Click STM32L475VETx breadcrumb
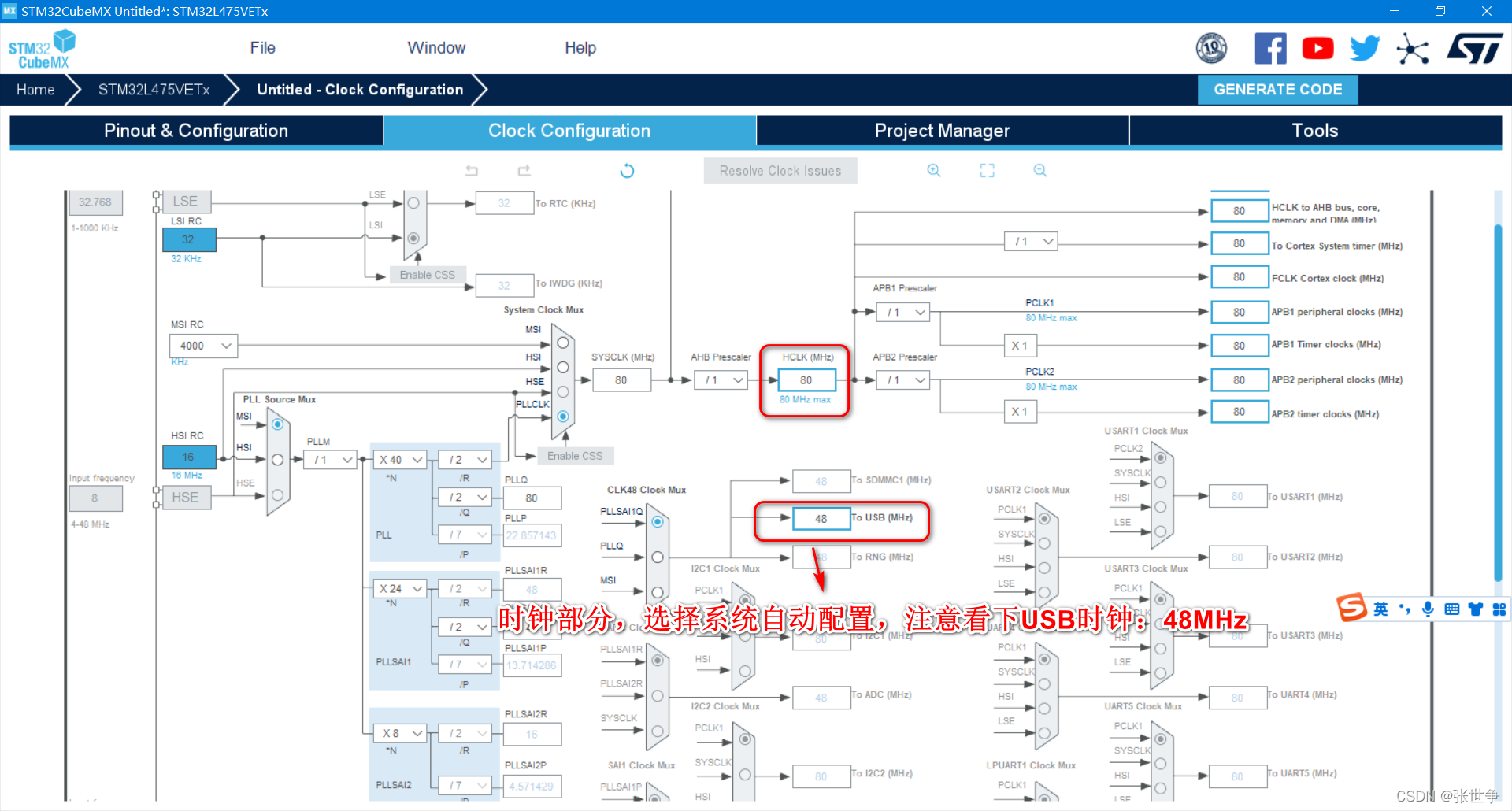The image size is (1512, 811). pos(154,90)
